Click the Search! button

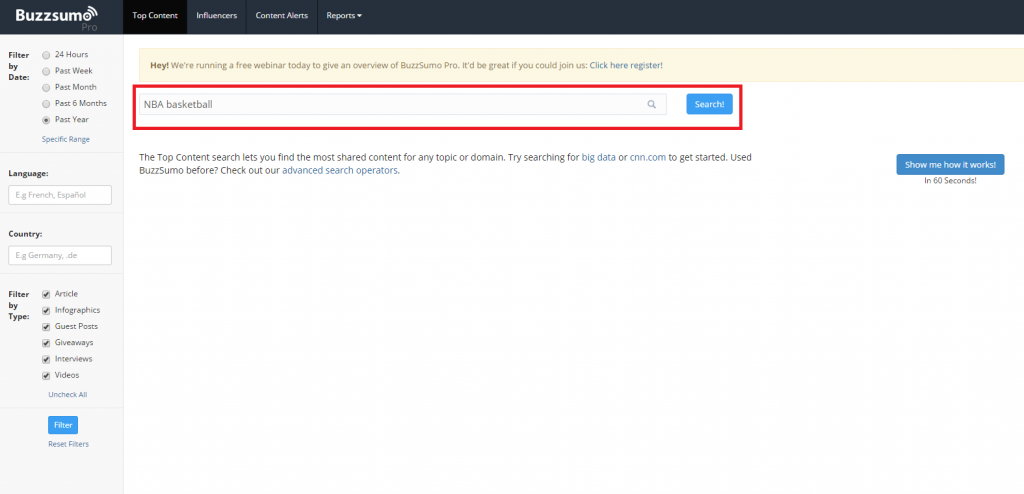[709, 105]
